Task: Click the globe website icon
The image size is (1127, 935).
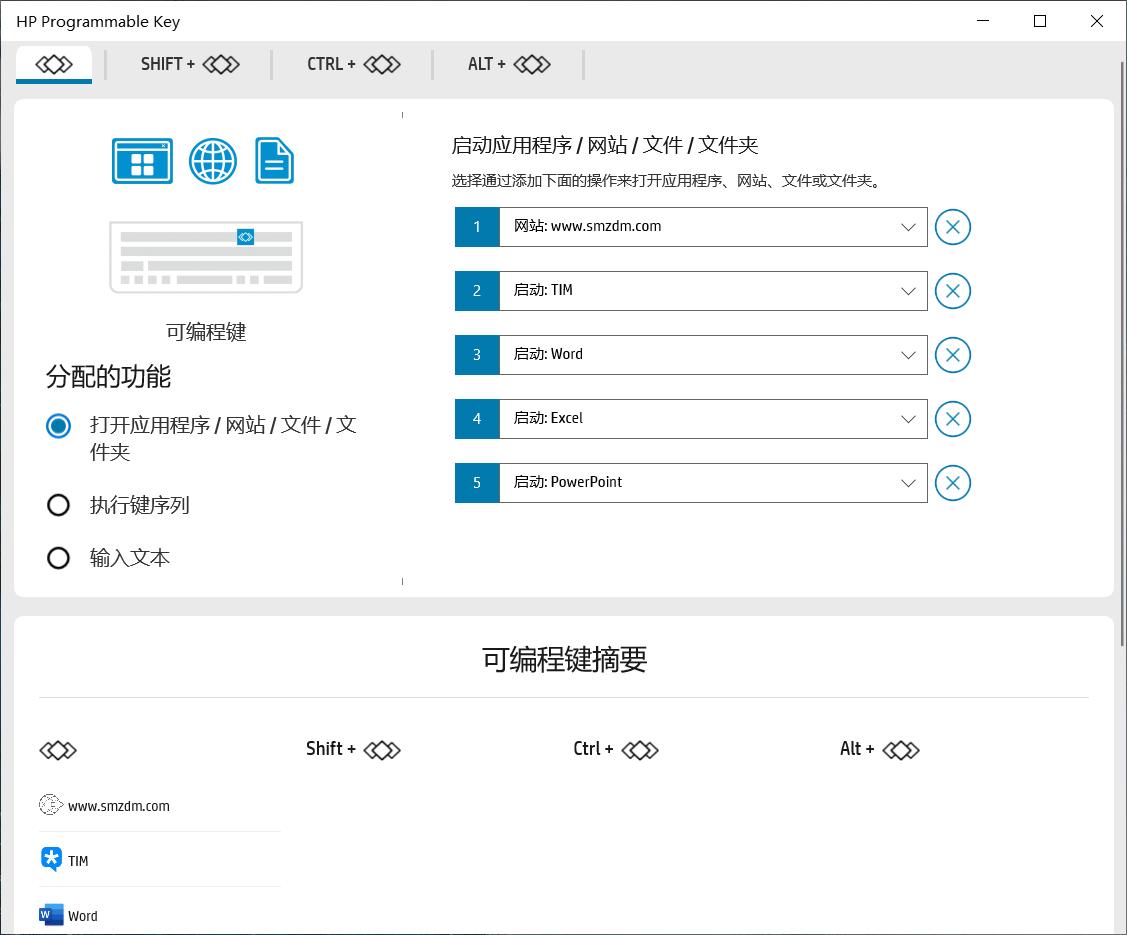Action: tap(213, 161)
